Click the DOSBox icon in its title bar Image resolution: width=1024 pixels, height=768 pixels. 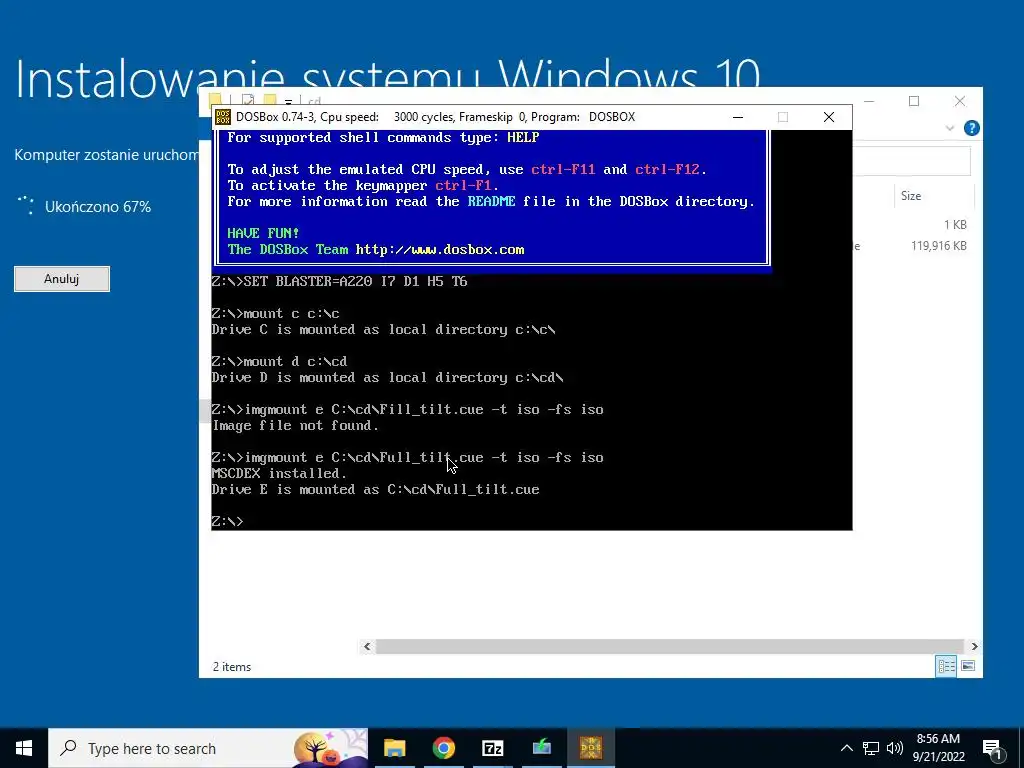(223, 117)
